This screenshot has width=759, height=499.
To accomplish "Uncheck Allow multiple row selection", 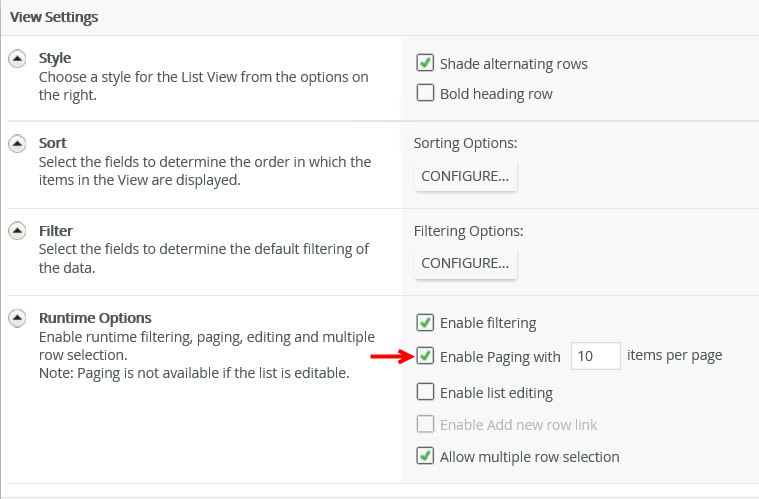I will (x=425, y=456).
